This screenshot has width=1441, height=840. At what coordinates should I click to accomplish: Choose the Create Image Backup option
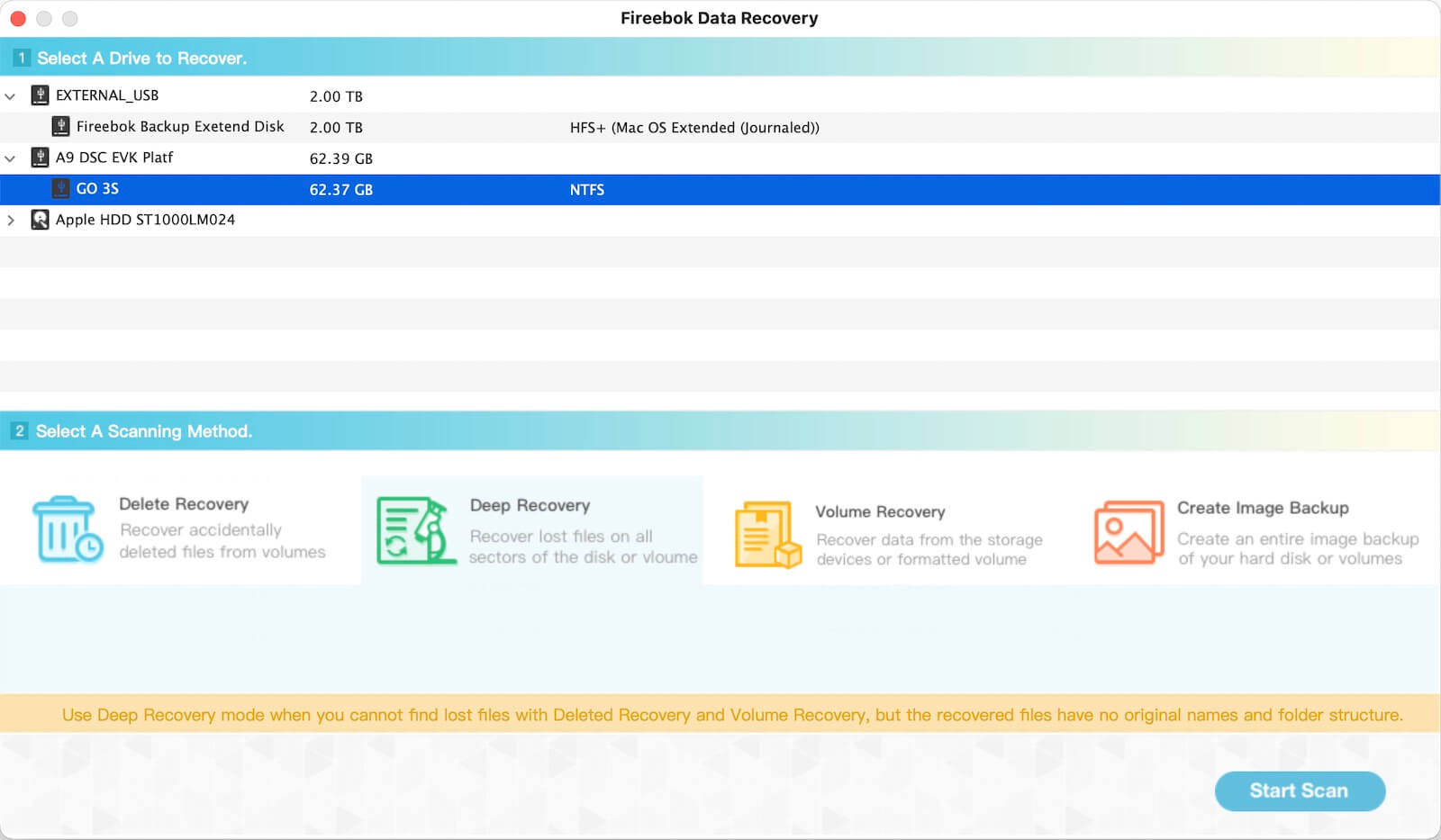click(x=1256, y=532)
